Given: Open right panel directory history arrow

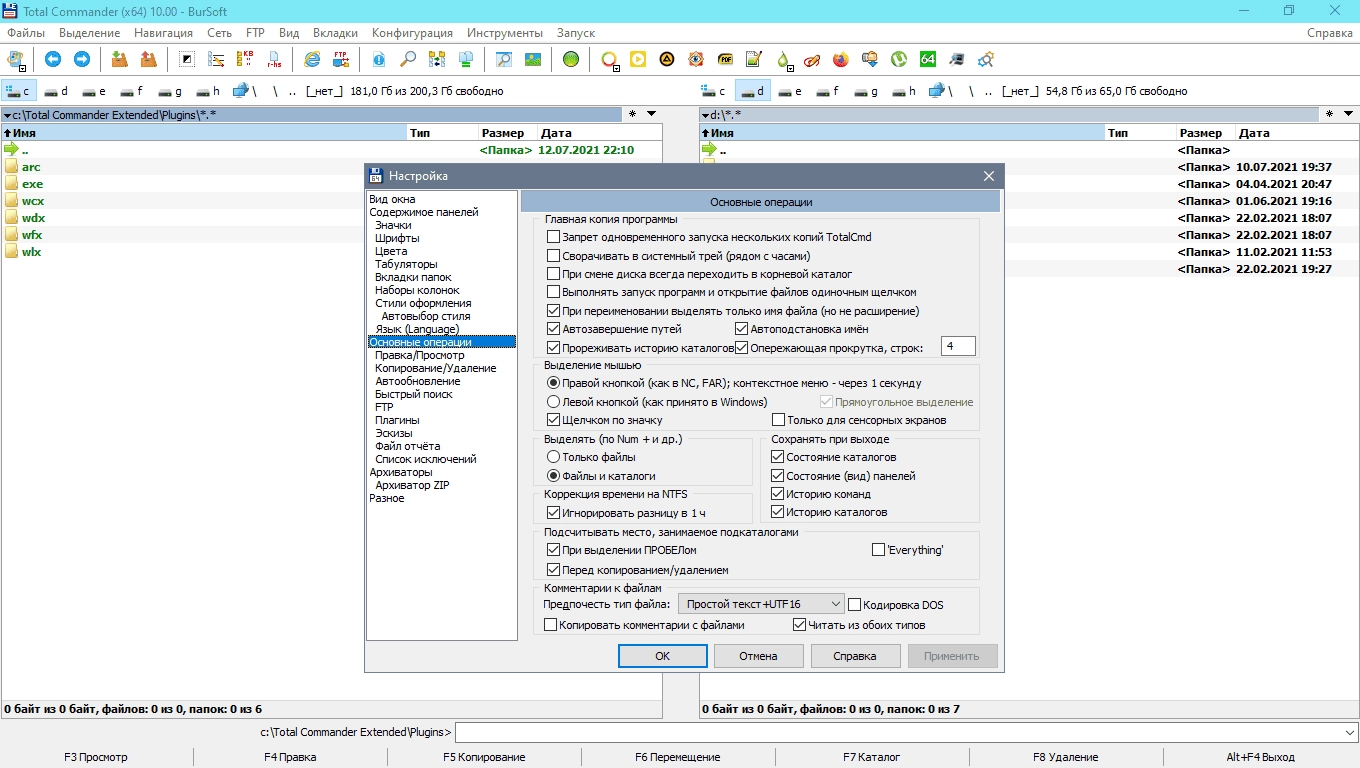Looking at the screenshot, I should [x=1349, y=114].
